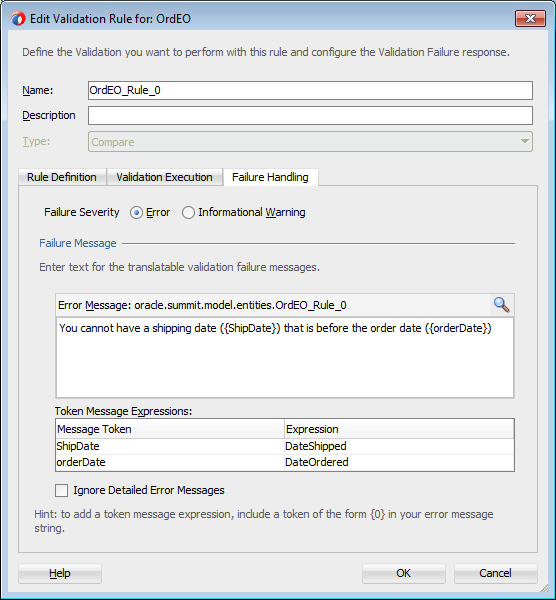This screenshot has height=600, width=556.
Task: Enable Ignore Detailed Error Messages checkbox
Action: tap(62, 490)
